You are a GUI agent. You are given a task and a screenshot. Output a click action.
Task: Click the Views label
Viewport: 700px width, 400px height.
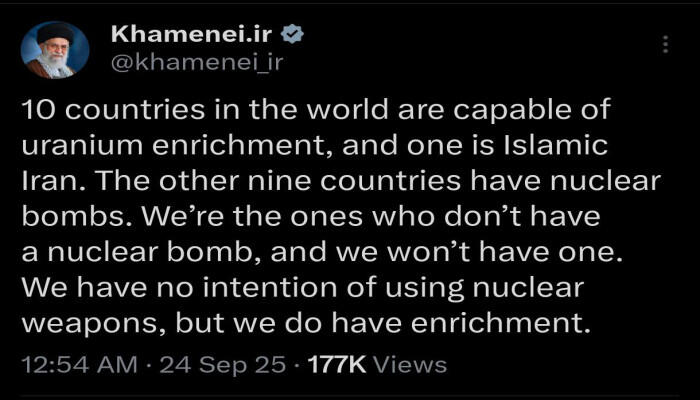pos(409,365)
